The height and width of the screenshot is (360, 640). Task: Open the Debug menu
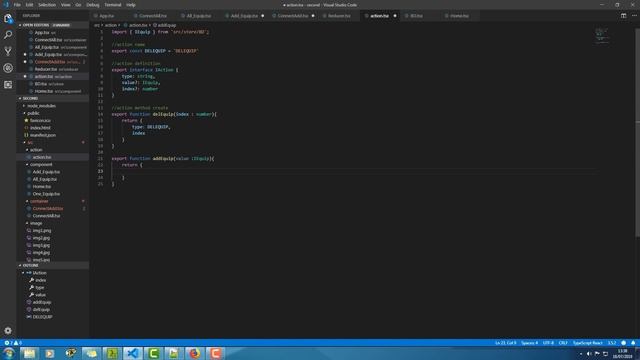(x=93, y=5)
